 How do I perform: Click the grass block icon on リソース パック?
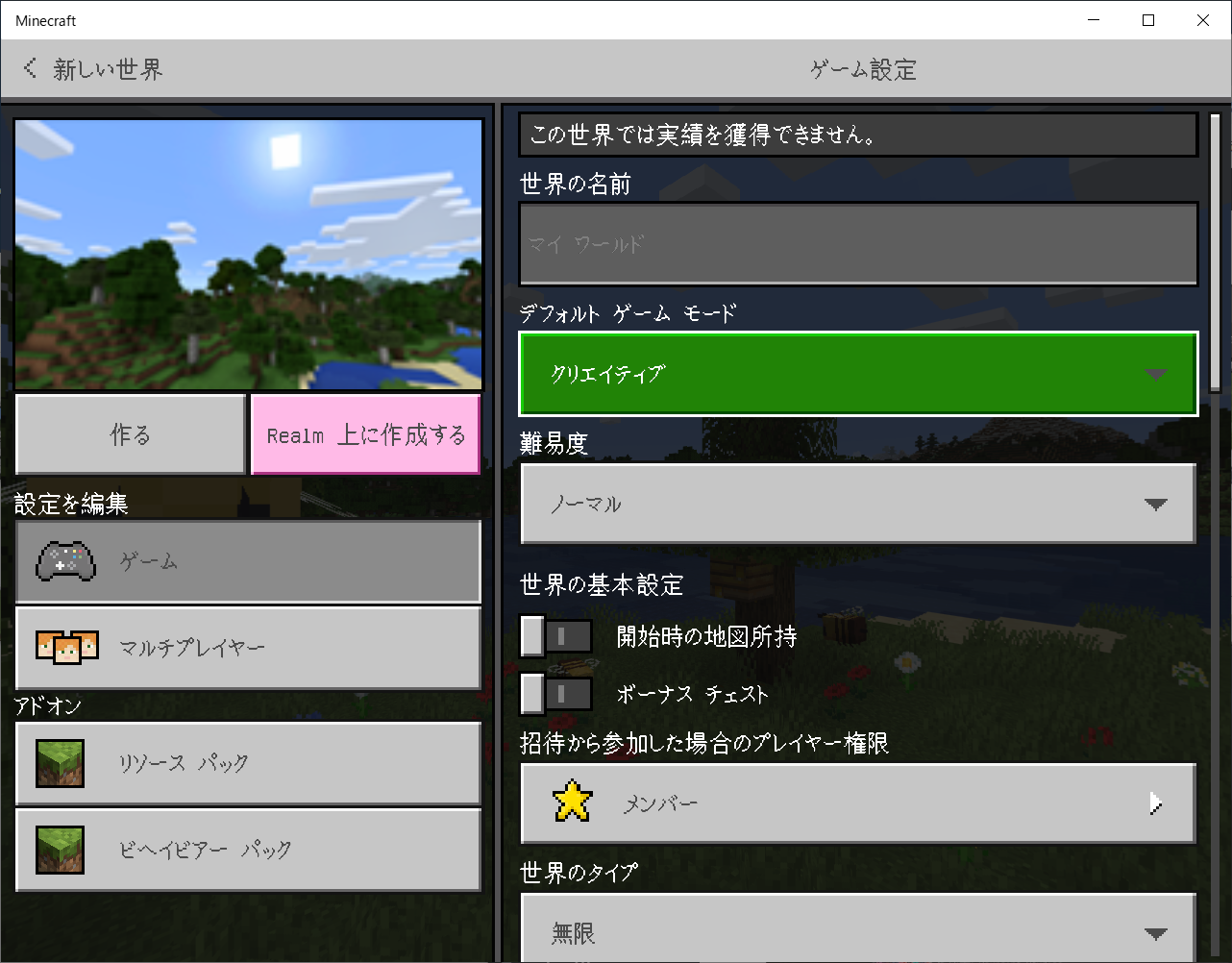click(60, 764)
